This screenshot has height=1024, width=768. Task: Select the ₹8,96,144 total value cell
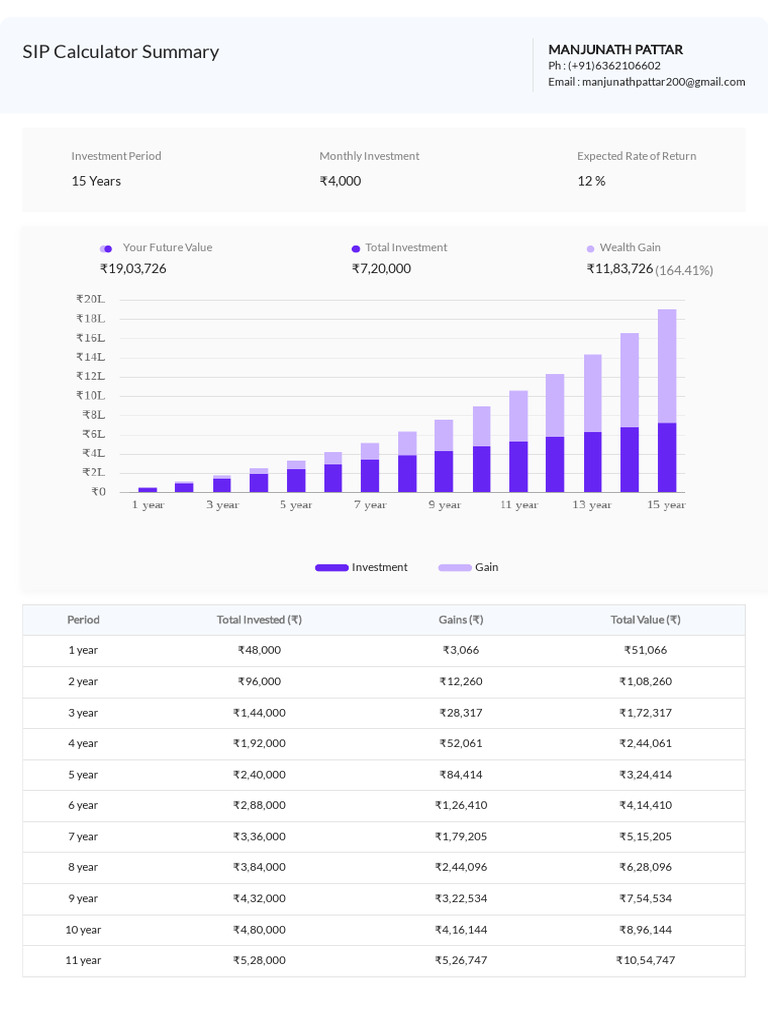645,930
